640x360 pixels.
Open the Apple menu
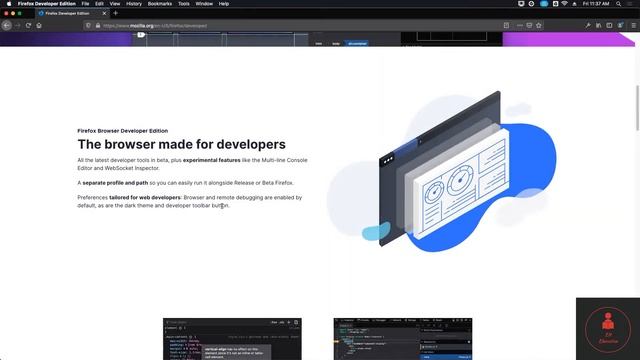click(9, 4)
